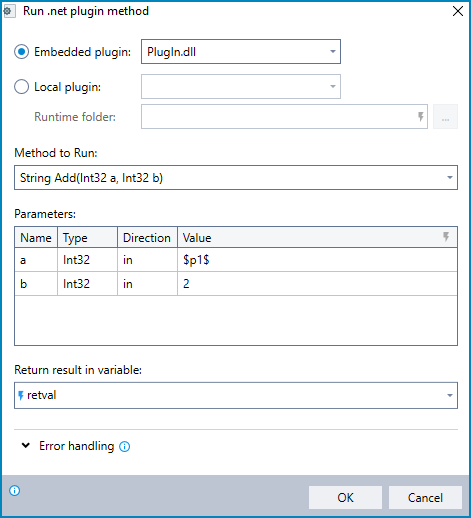471x518 pixels.
Task: Close the Run .net plugin method dialog
Action: pyautogui.click(x=458, y=11)
